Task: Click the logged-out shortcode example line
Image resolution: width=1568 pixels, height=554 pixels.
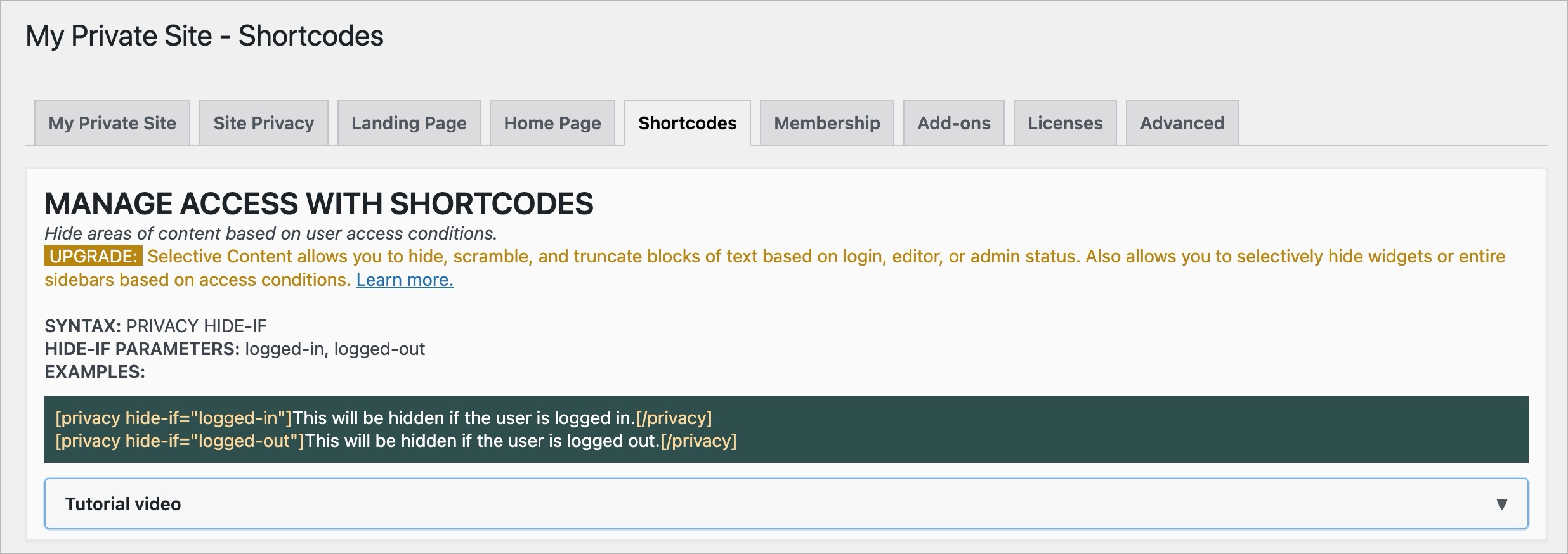Action: 396,441
